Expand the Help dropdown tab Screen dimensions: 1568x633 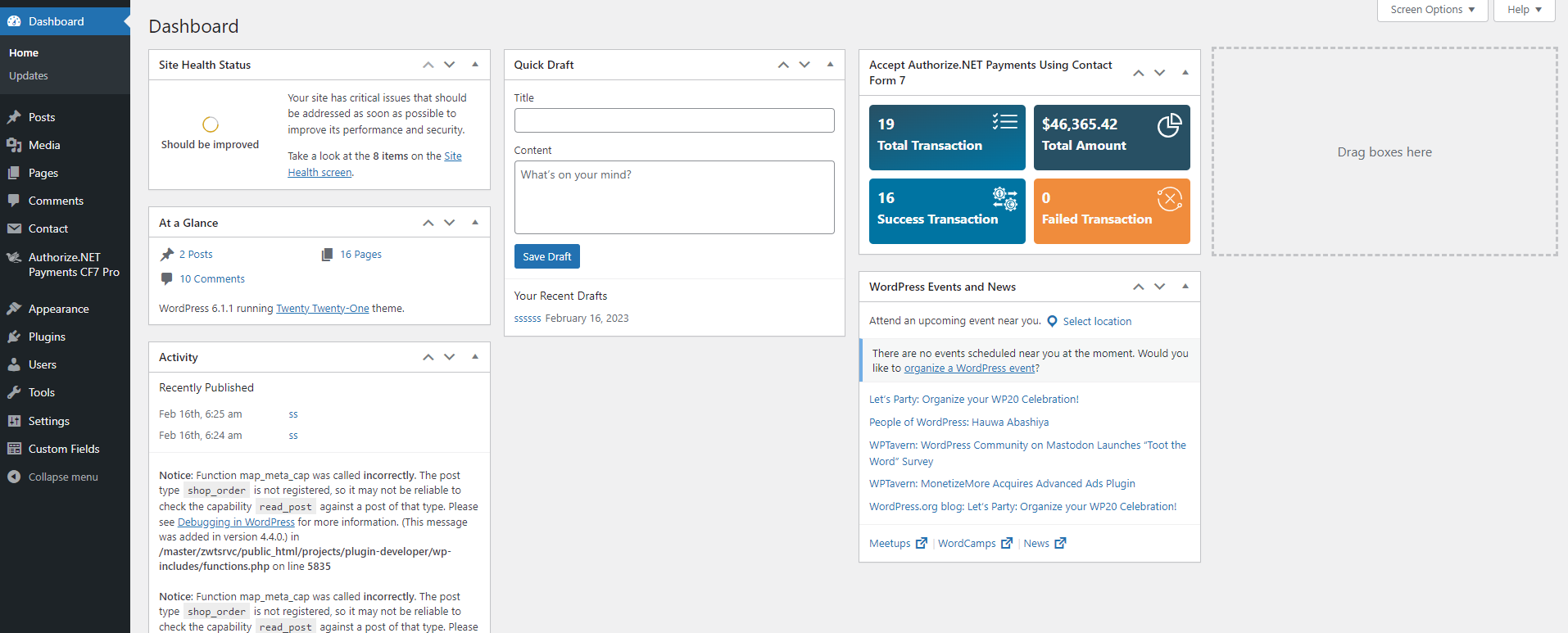tap(1523, 10)
